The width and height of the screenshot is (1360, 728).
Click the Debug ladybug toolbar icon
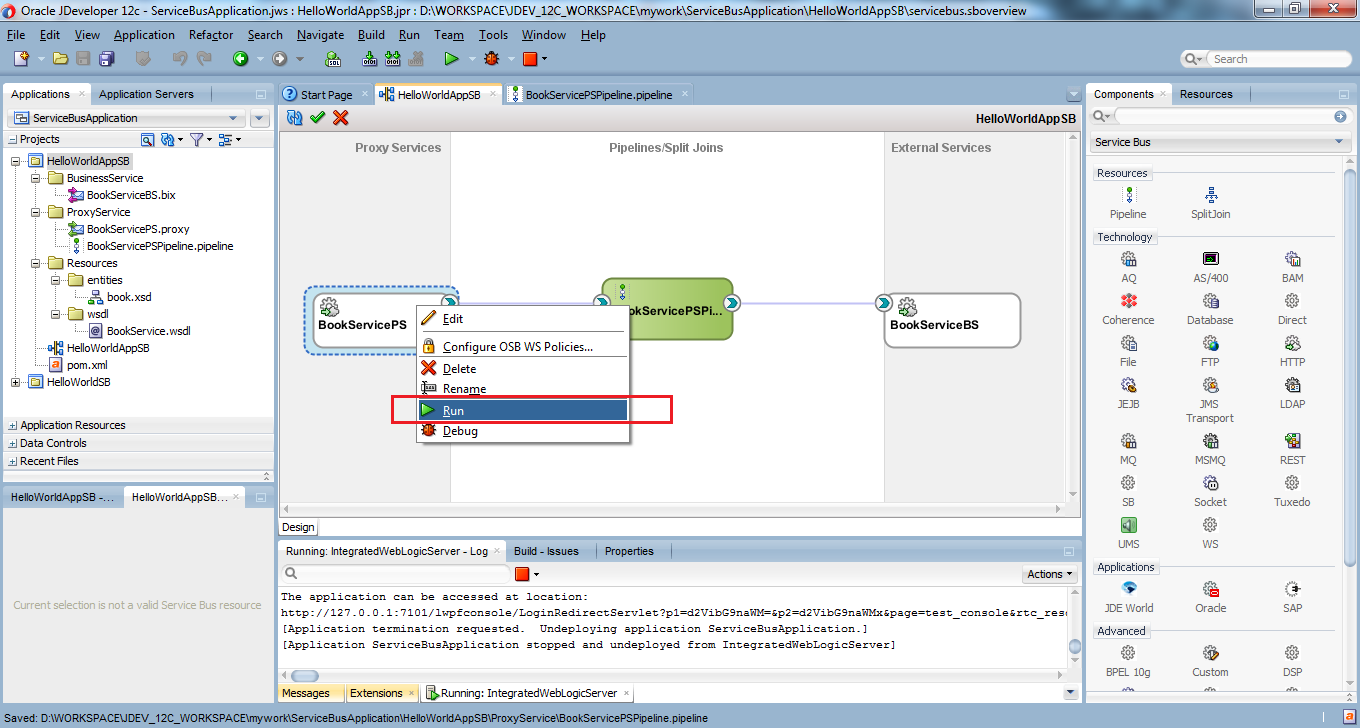[x=491, y=59]
